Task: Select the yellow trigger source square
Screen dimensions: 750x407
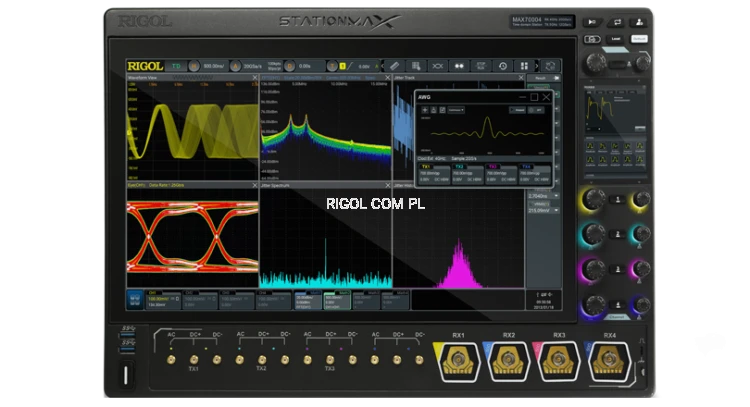Action: click(342, 66)
